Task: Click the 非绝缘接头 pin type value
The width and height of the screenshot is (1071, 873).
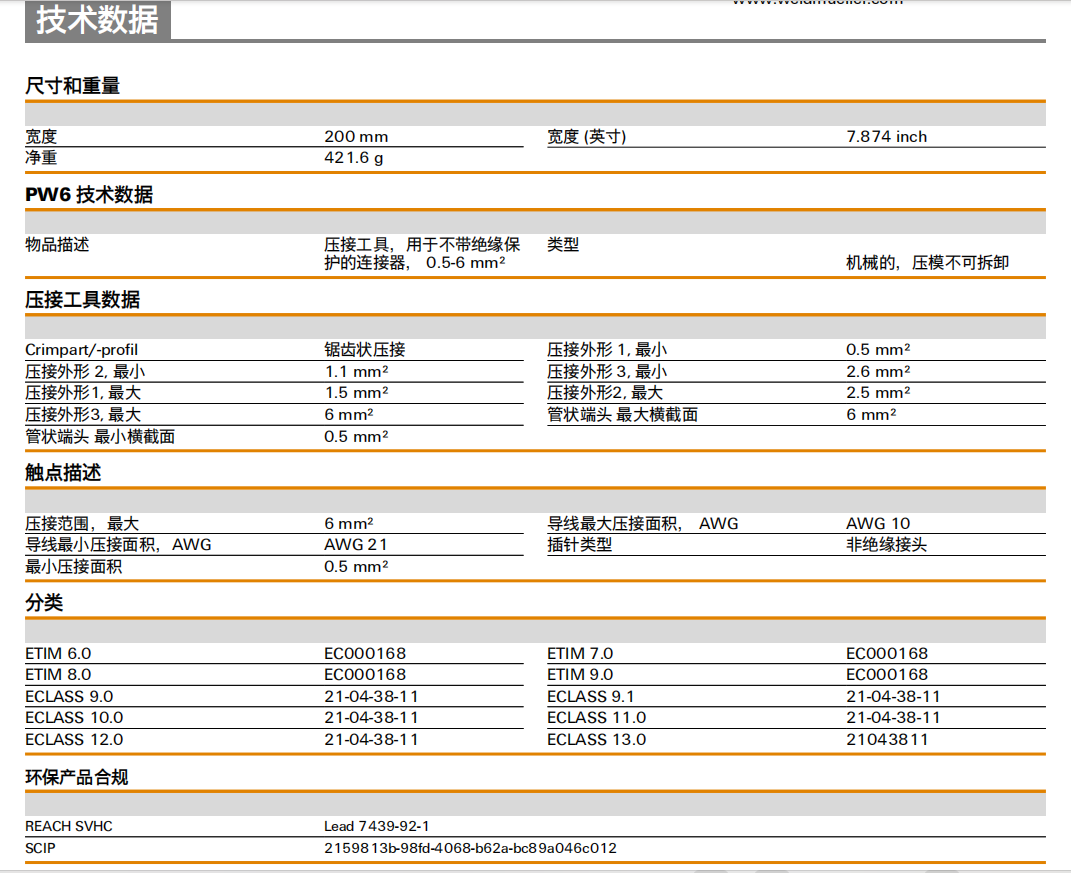Action: pyautogui.click(x=886, y=545)
